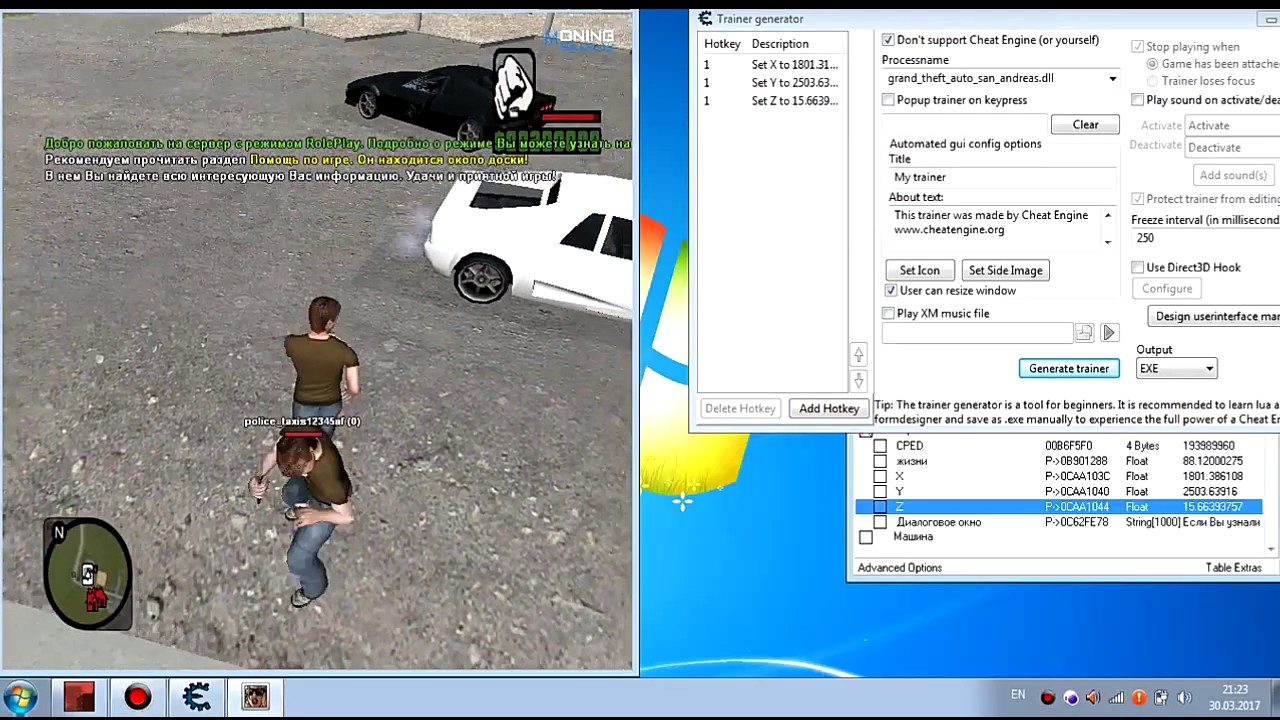Click the Trainer generator title bar icon

[705, 19]
